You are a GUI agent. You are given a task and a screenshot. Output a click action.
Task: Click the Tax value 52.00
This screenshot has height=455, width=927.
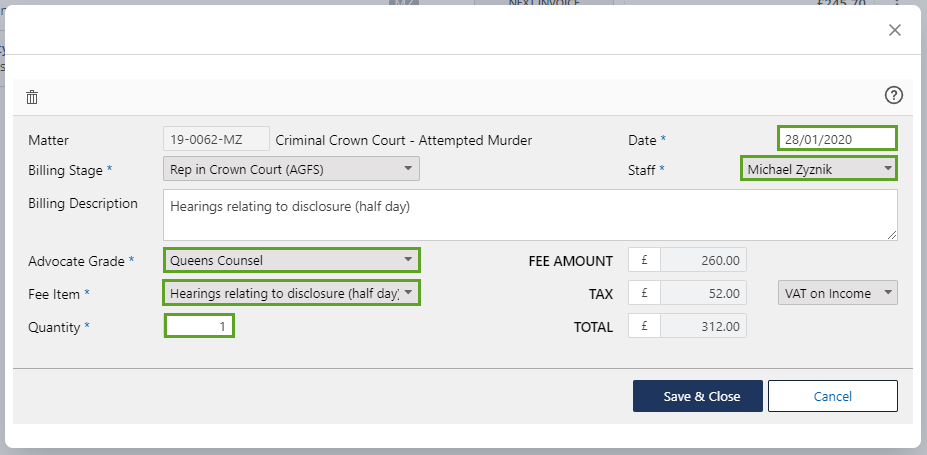tap(703, 293)
